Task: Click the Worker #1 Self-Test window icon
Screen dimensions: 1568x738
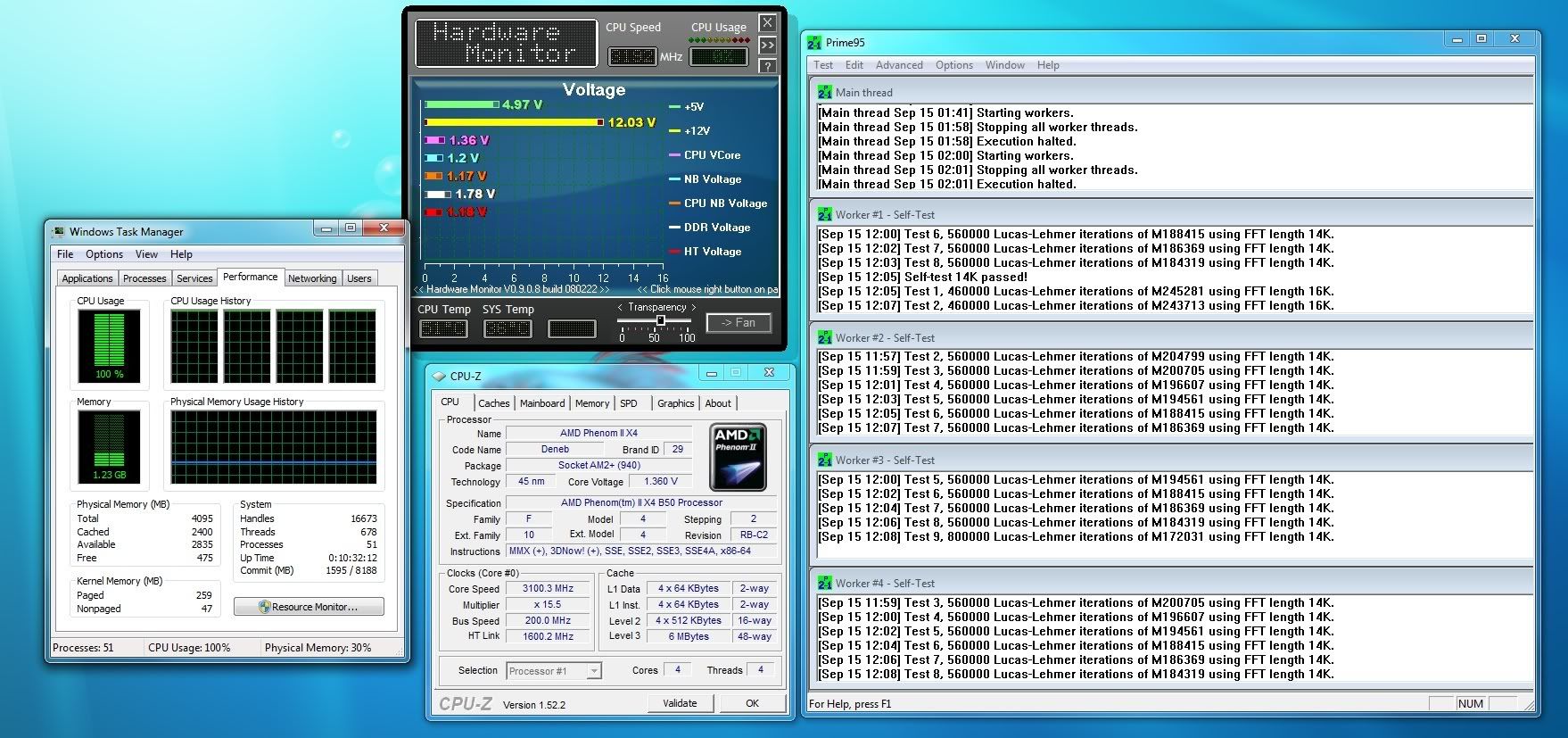Action: tap(825, 214)
